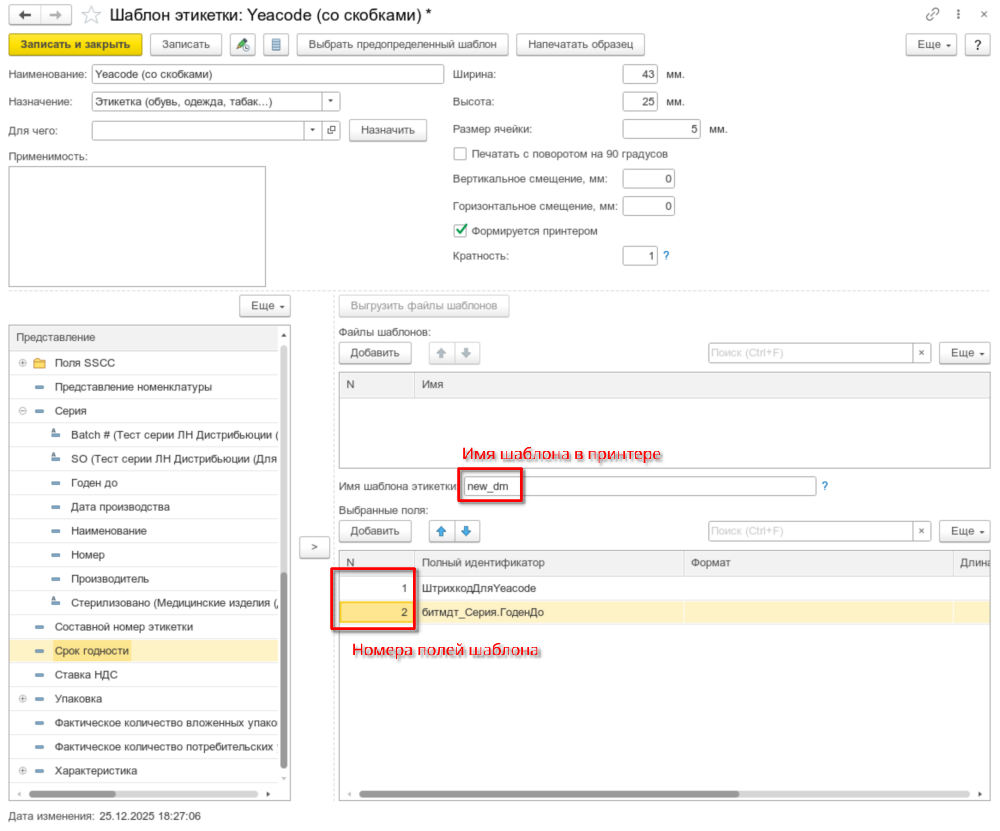This screenshot has width=1000, height=831.
Task: Open the Для чего field selection icon
Action: click(x=332, y=130)
